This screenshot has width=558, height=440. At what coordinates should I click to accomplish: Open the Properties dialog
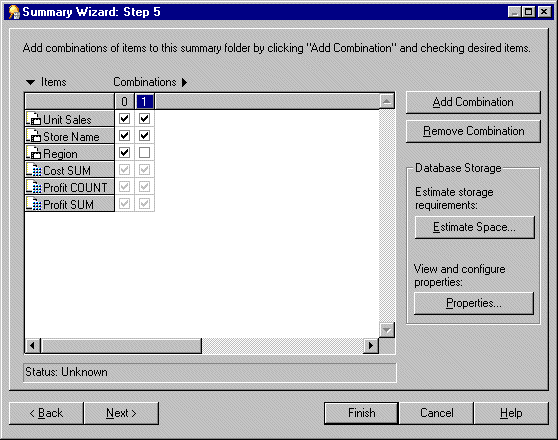coord(474,303)
